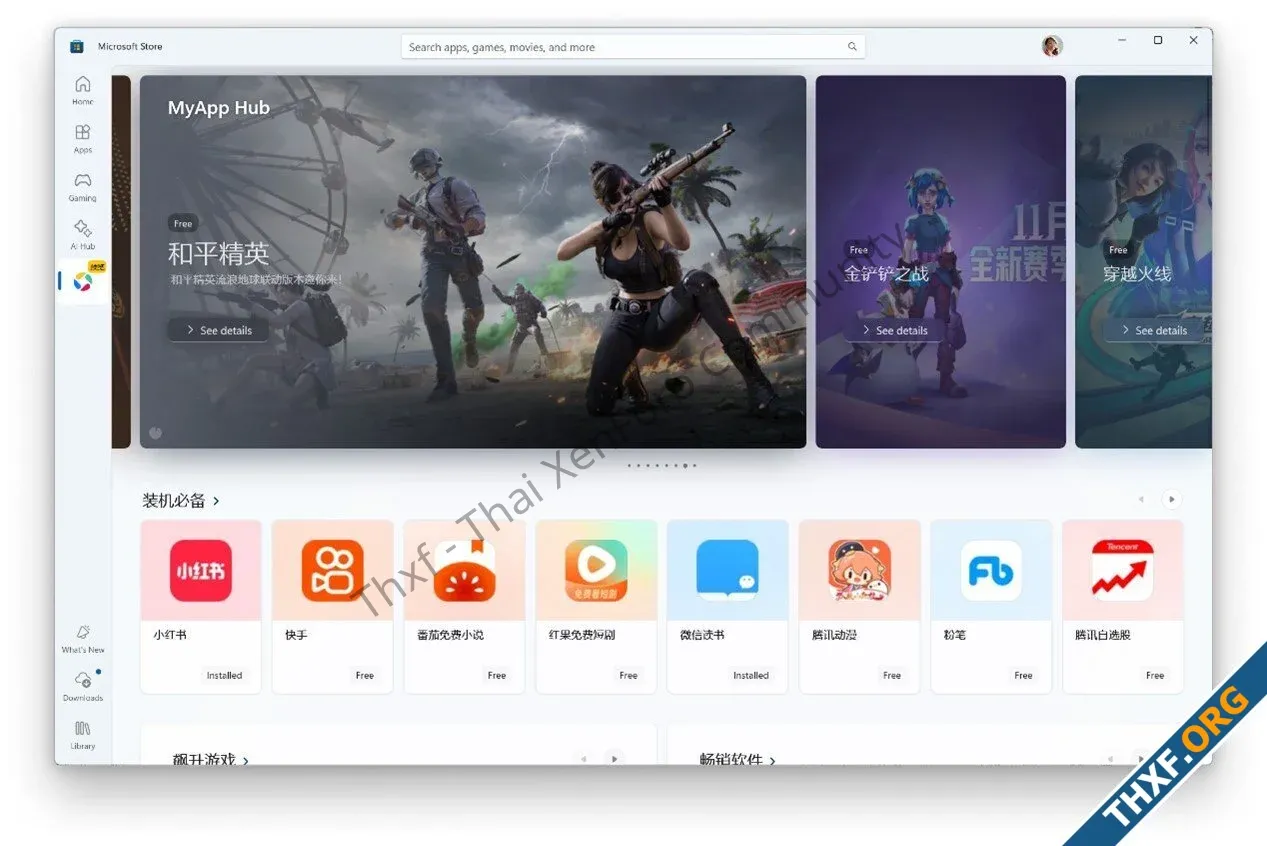1267x846 pixels.
Task: Open the user profile avatar
Action: (1052, 46)
